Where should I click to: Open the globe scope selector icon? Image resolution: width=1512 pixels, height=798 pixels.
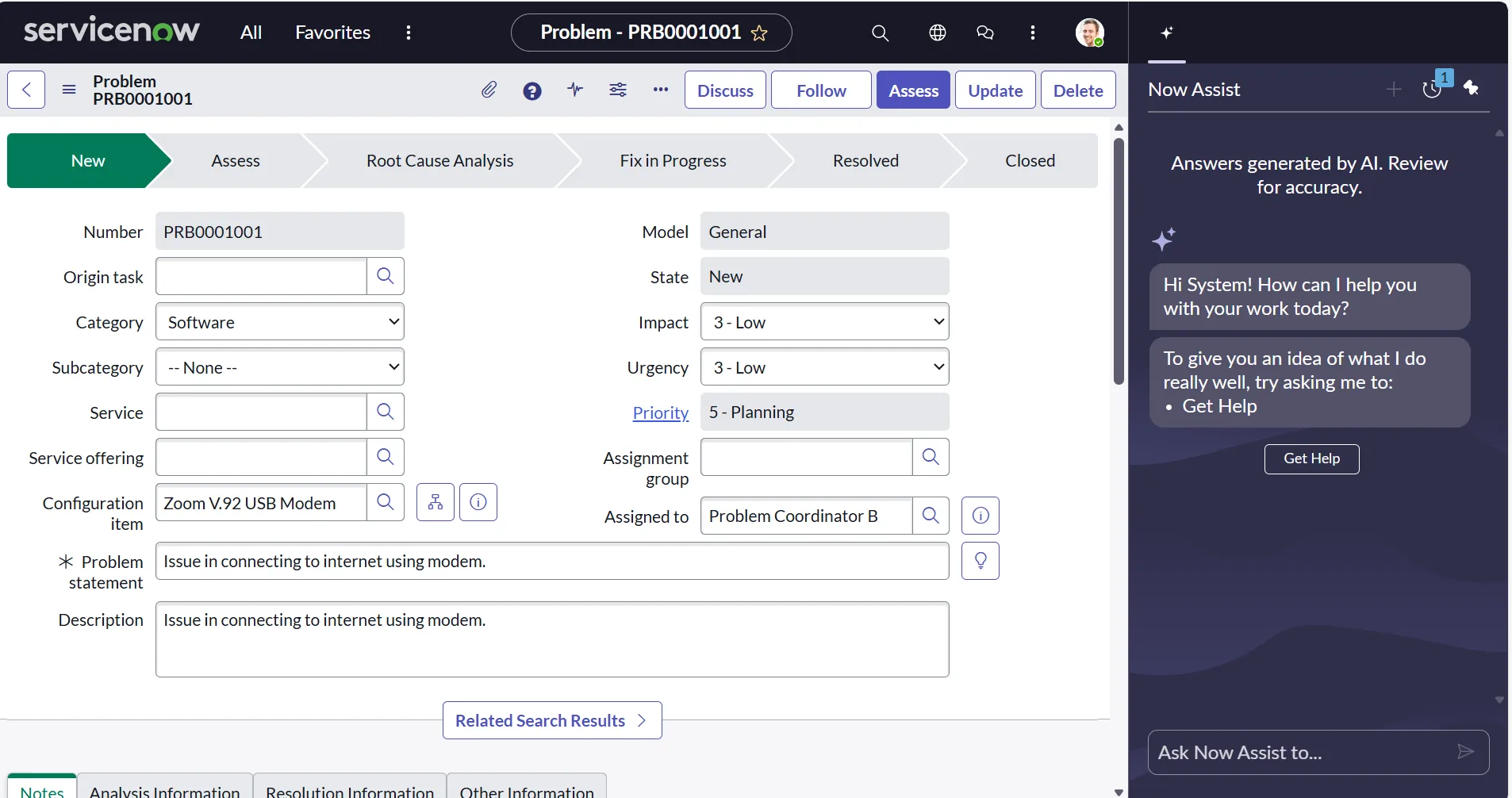937,33
